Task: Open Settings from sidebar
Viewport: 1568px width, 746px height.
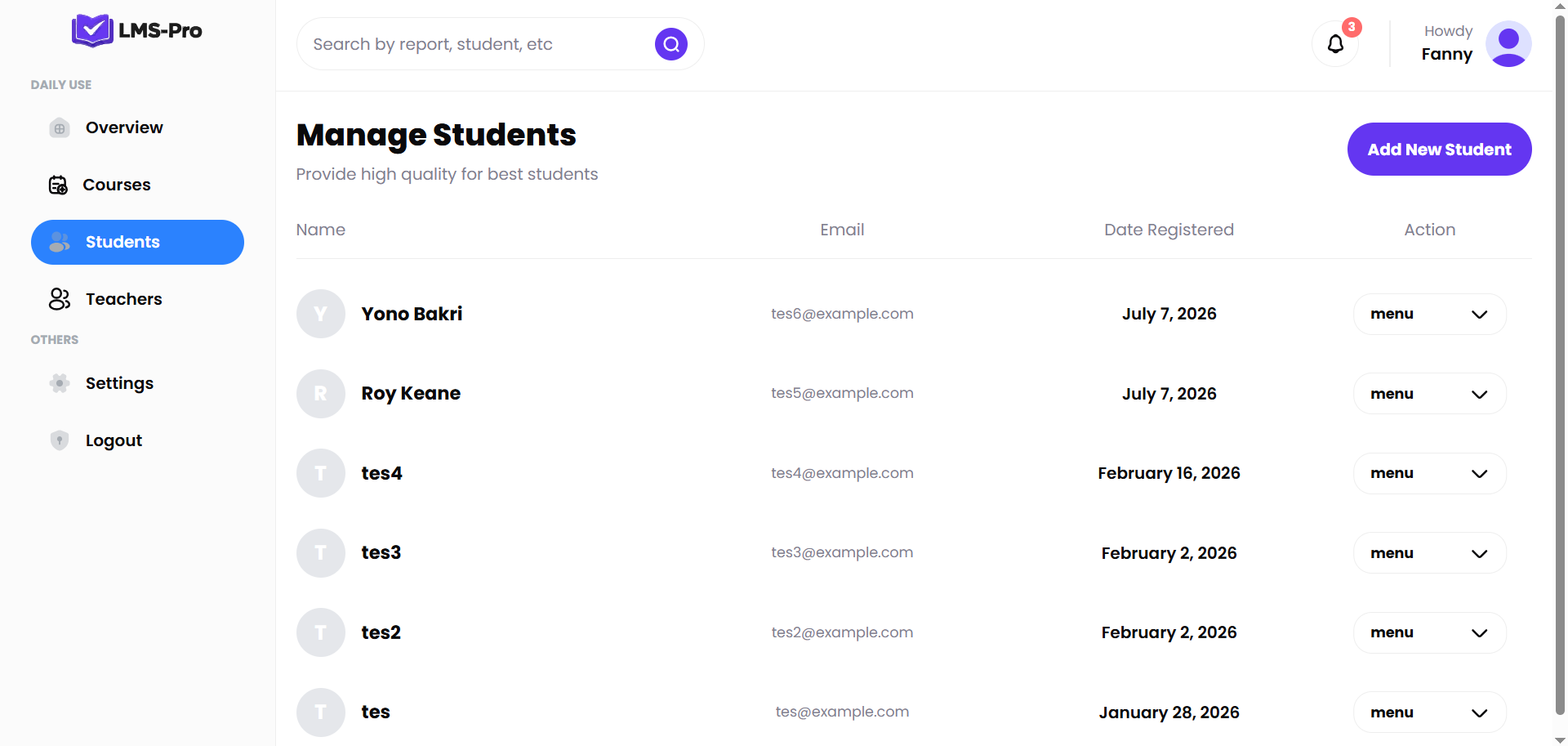Action: coord(137,383)
